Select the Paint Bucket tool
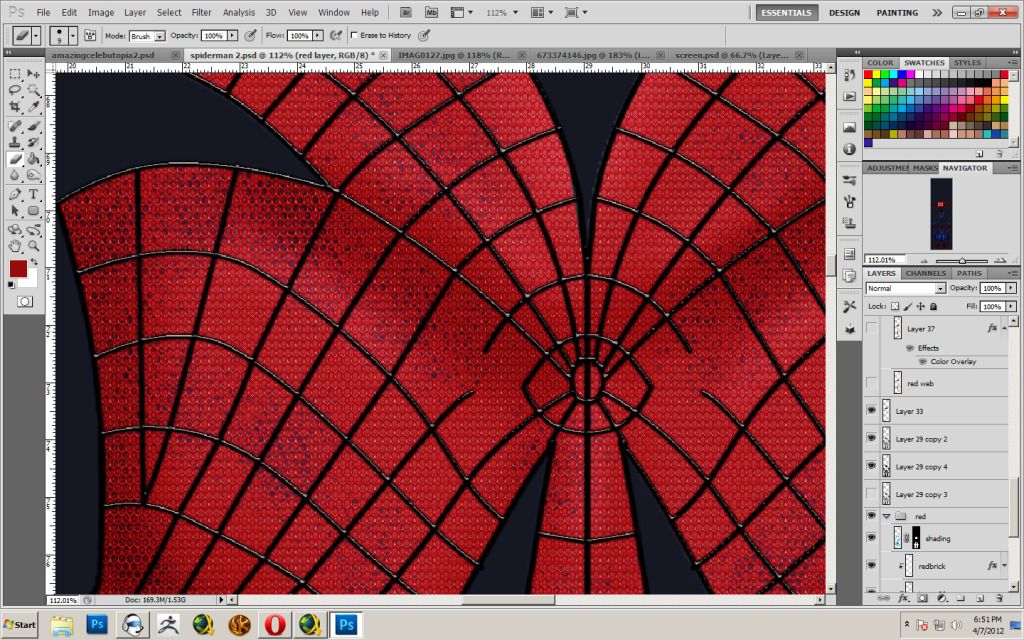Screen dimensions: 1024x640 [33, 158]
